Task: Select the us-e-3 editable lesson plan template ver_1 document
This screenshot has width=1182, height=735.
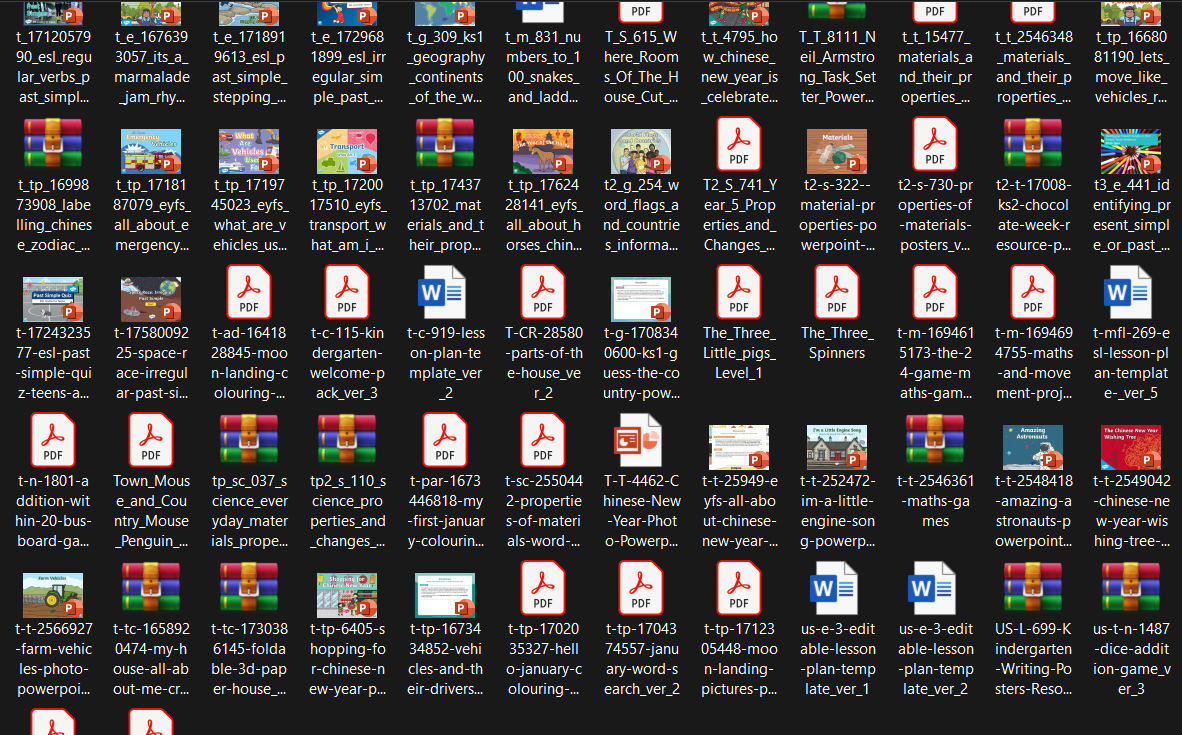Action: [x=837, y=591]
